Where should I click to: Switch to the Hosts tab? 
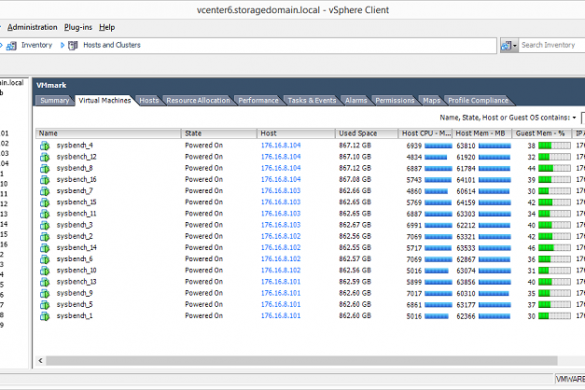(x=149, y=100)
